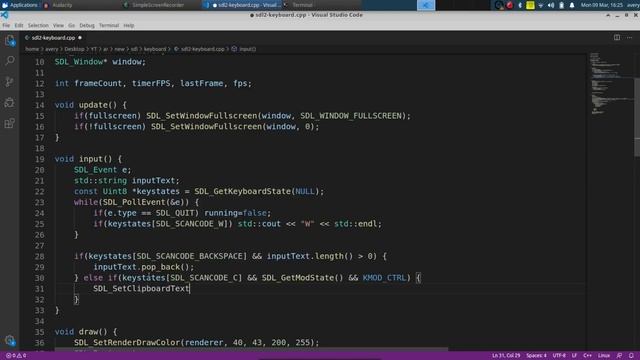Open the File menu
This screenshot has height=360, width=640.
6,25
